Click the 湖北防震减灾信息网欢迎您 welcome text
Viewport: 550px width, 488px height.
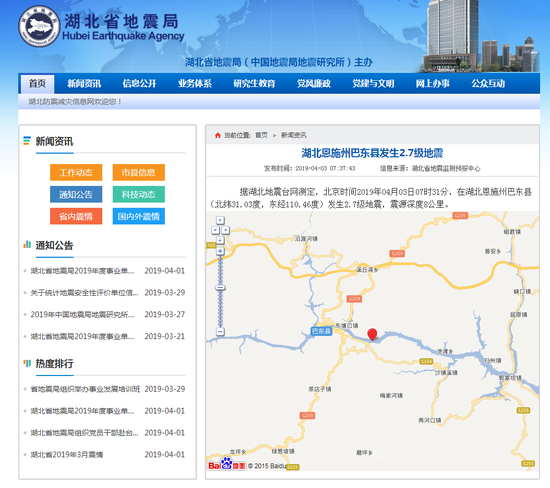click(75, 102)
